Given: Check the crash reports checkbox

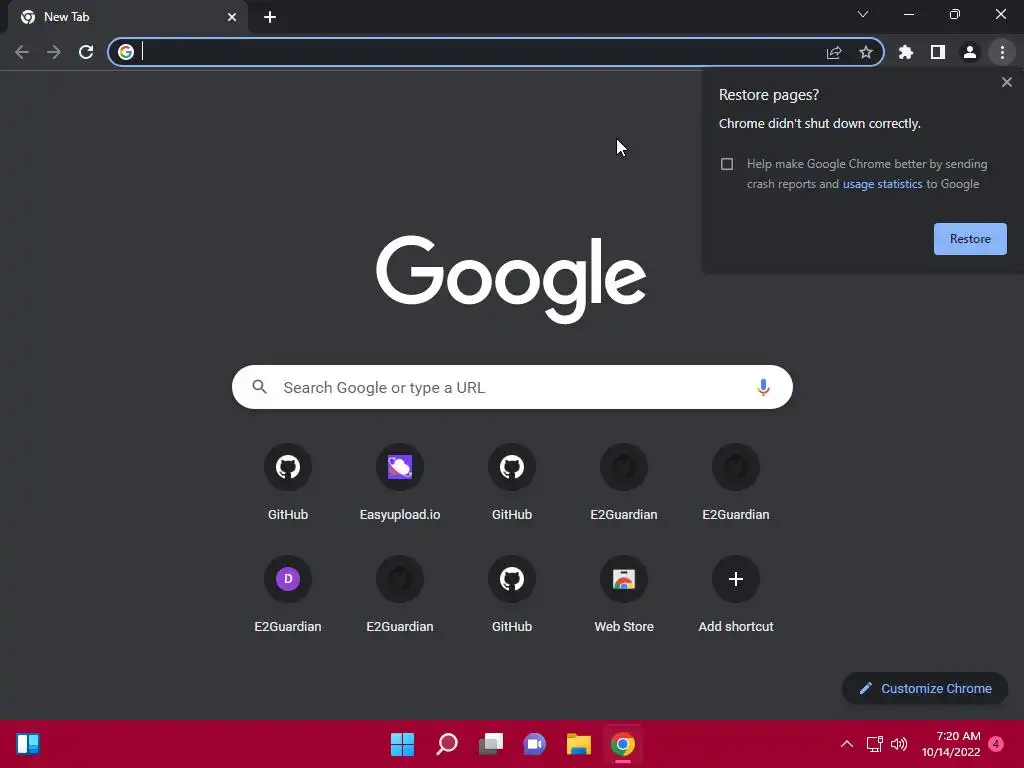Looking at the screenshot, I should click(727, 164).
